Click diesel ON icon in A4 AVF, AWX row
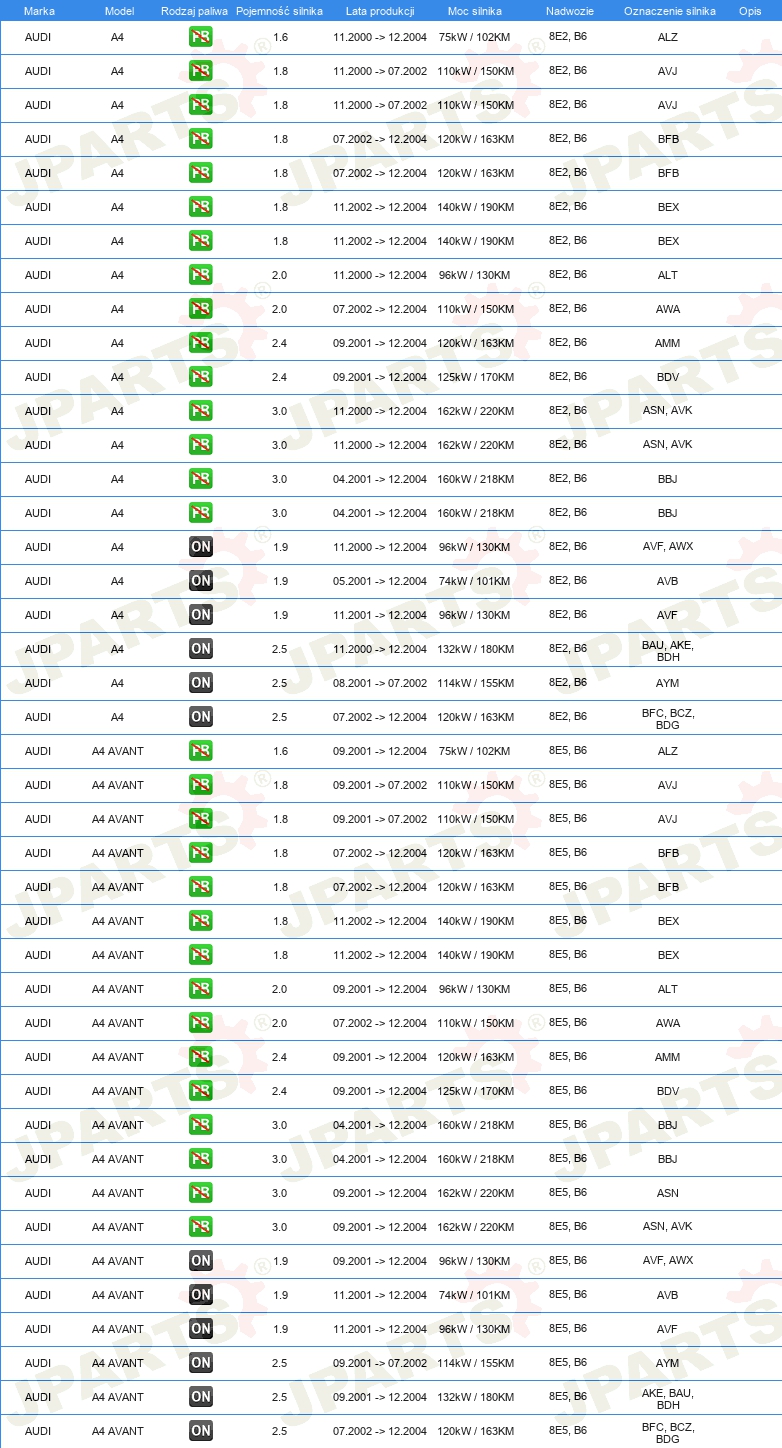Viewport: 782px width, 1448px height. (201, 547)
